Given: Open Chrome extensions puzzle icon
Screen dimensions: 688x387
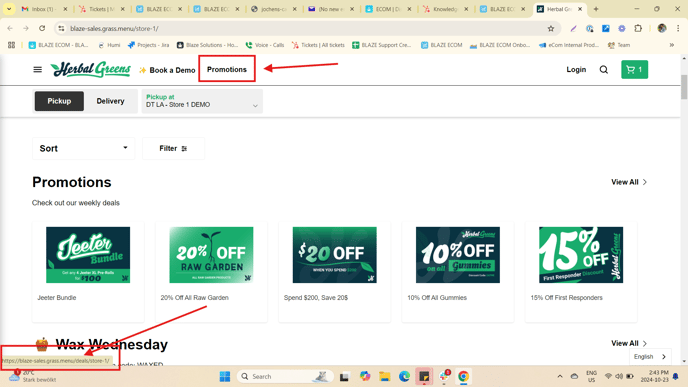Looking at the screenshot, I should (x=638, y=29).
